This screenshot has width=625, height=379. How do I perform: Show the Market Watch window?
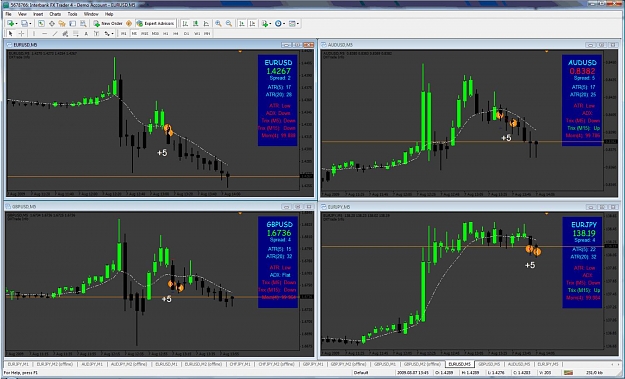coord(41,24)
